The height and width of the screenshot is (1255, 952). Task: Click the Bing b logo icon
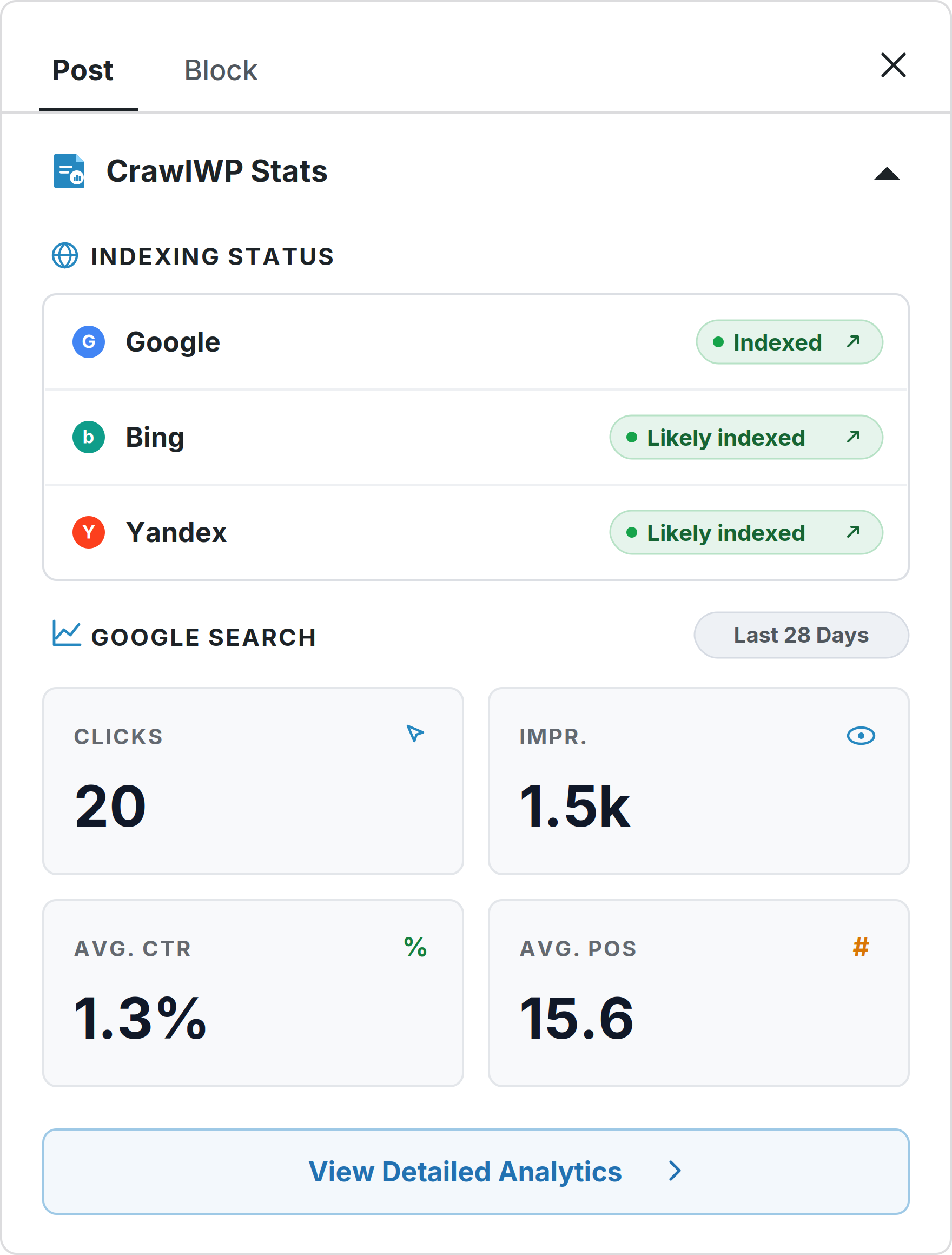click(89, 438)
